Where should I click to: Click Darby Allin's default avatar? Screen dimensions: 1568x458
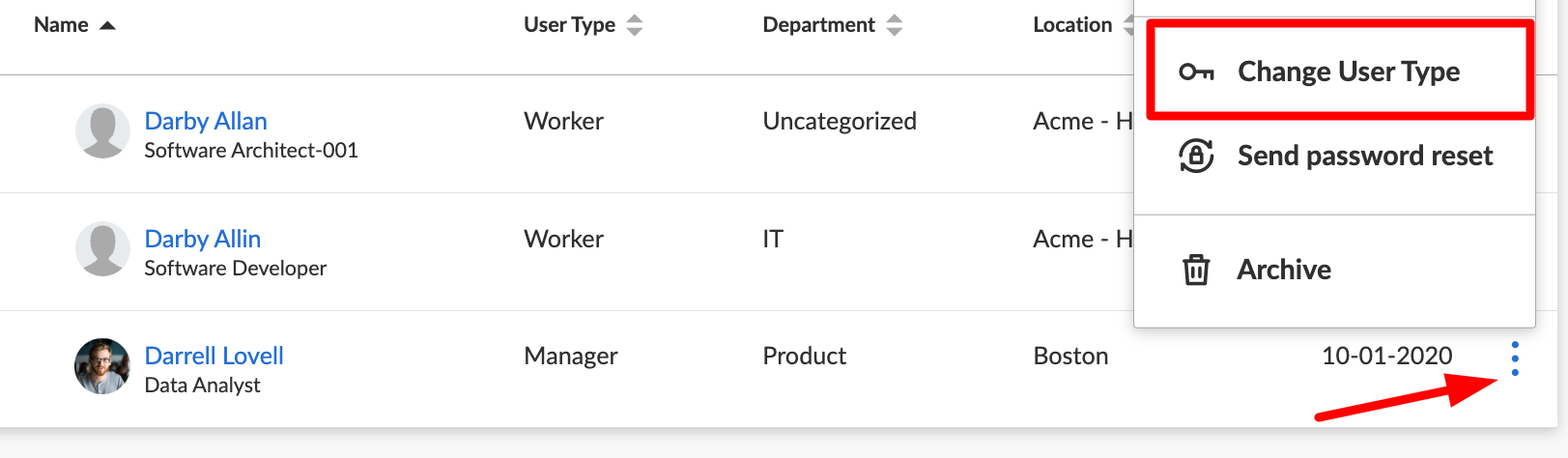[x=102, y=249]
